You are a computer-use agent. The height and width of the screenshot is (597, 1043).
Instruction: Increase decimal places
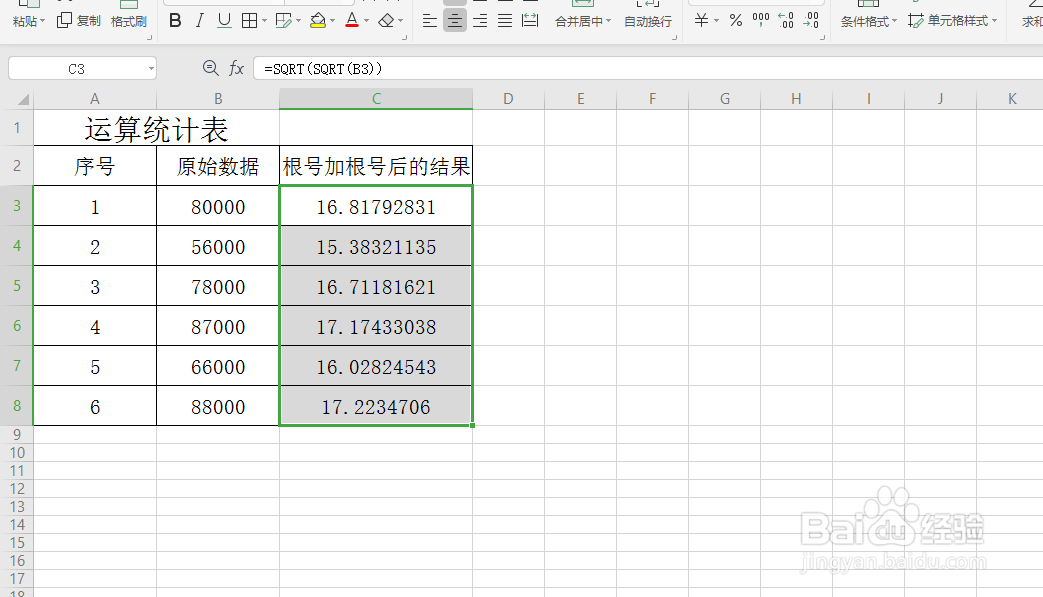tap(786, 21)
